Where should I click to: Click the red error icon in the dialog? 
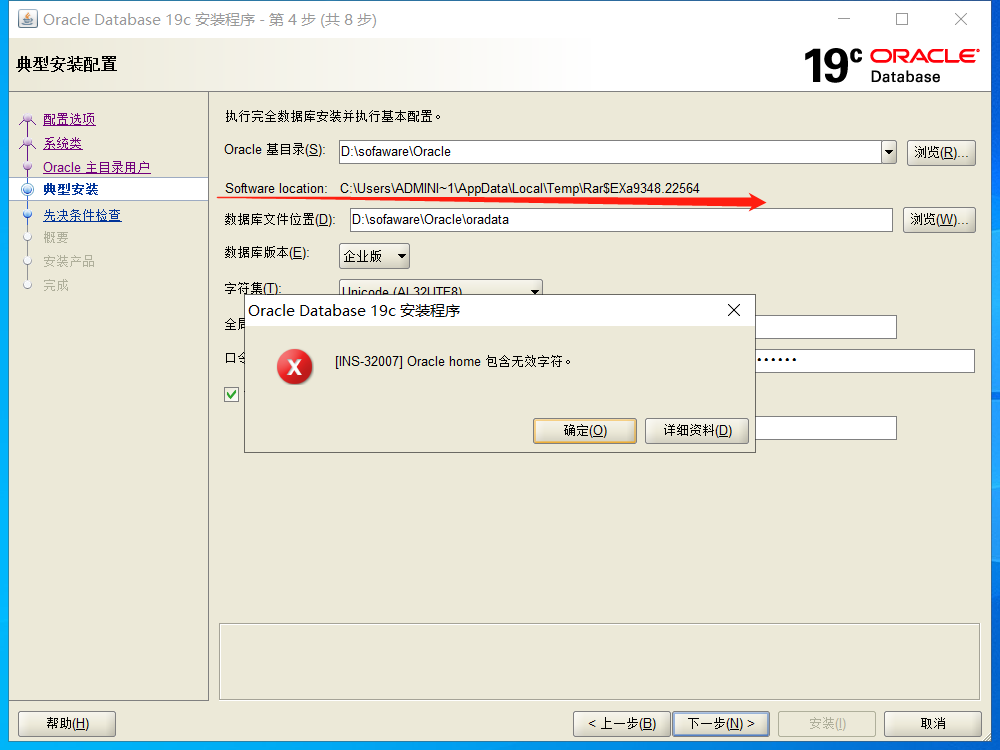[294, 367]
